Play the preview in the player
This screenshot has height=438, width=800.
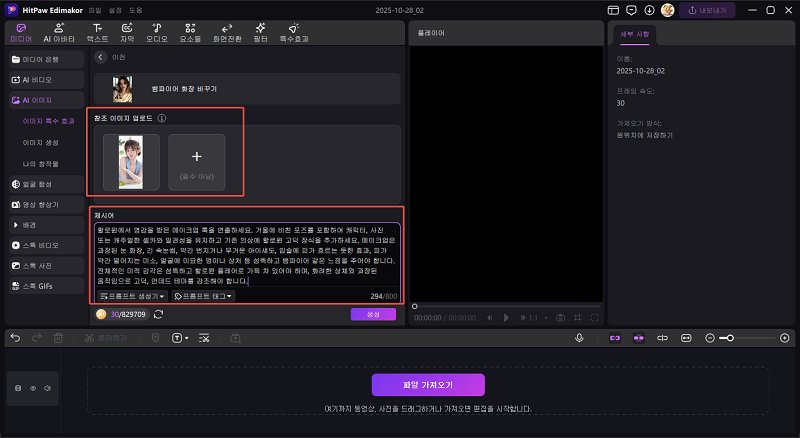point(506,318)
